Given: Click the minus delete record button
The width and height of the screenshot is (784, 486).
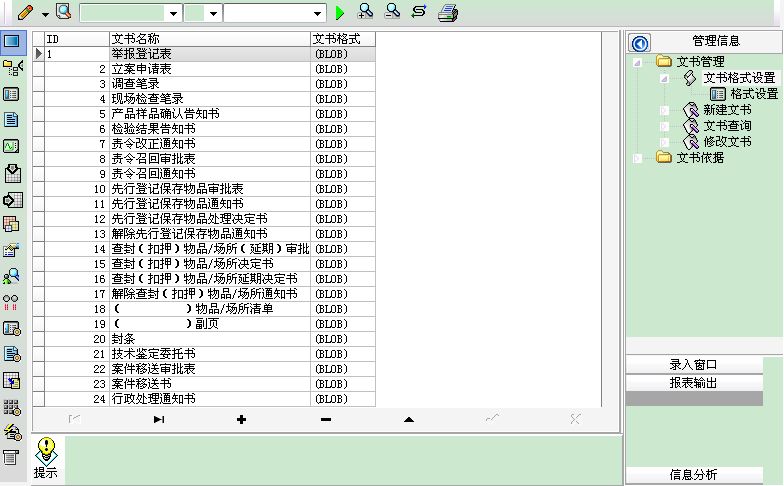Looking at the screenshot, I should point(326,420).
